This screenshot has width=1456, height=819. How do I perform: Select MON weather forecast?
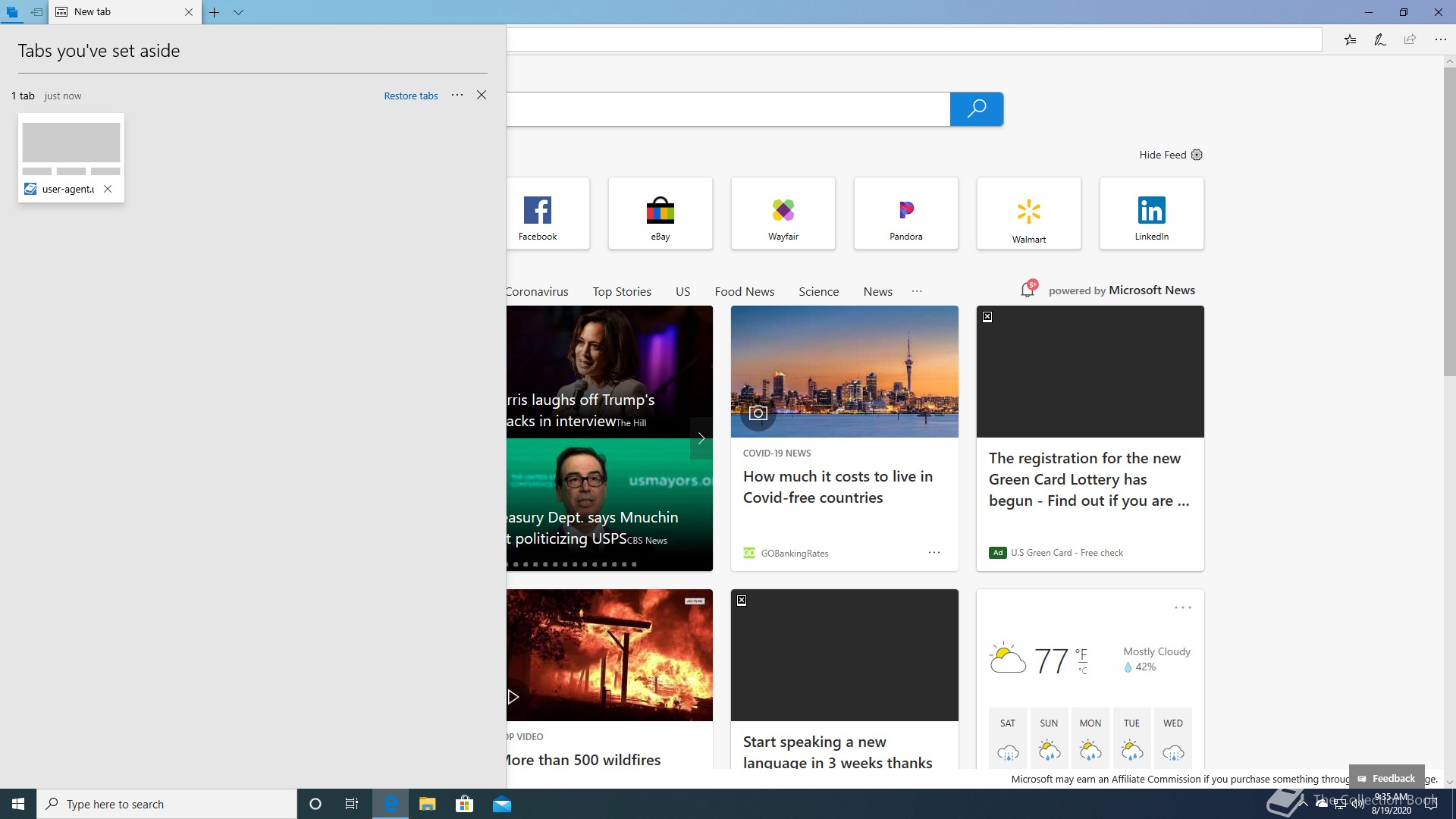point(1090,737)
